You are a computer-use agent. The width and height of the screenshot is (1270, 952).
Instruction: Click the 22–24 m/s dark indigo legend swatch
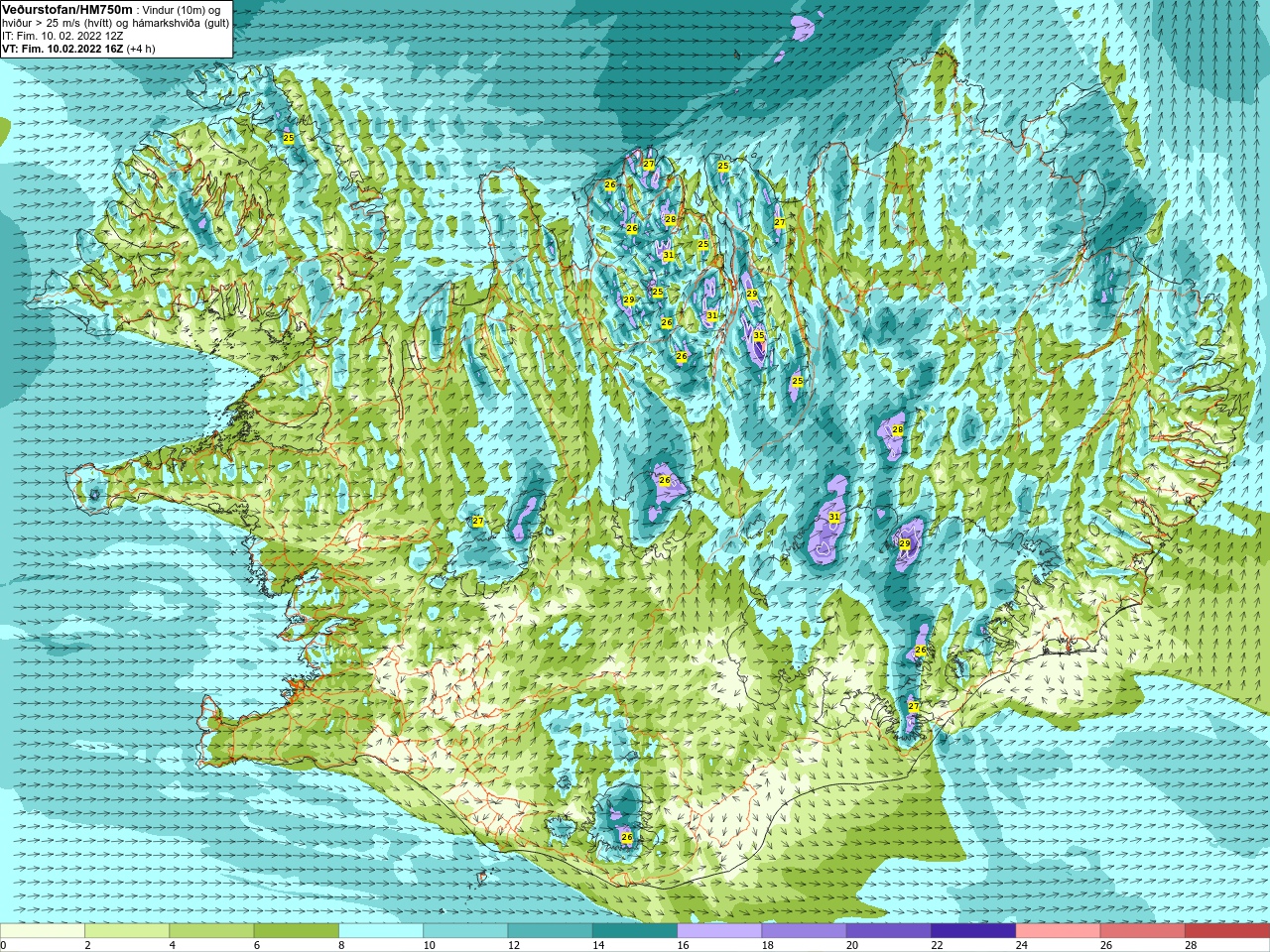click(x=973, y=931)
